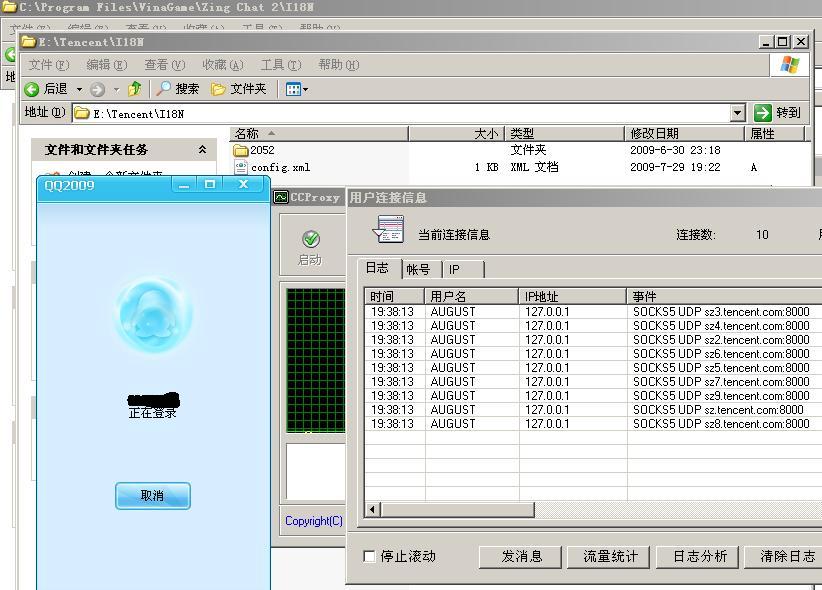Open the address bar dropdown arrow

738,113
